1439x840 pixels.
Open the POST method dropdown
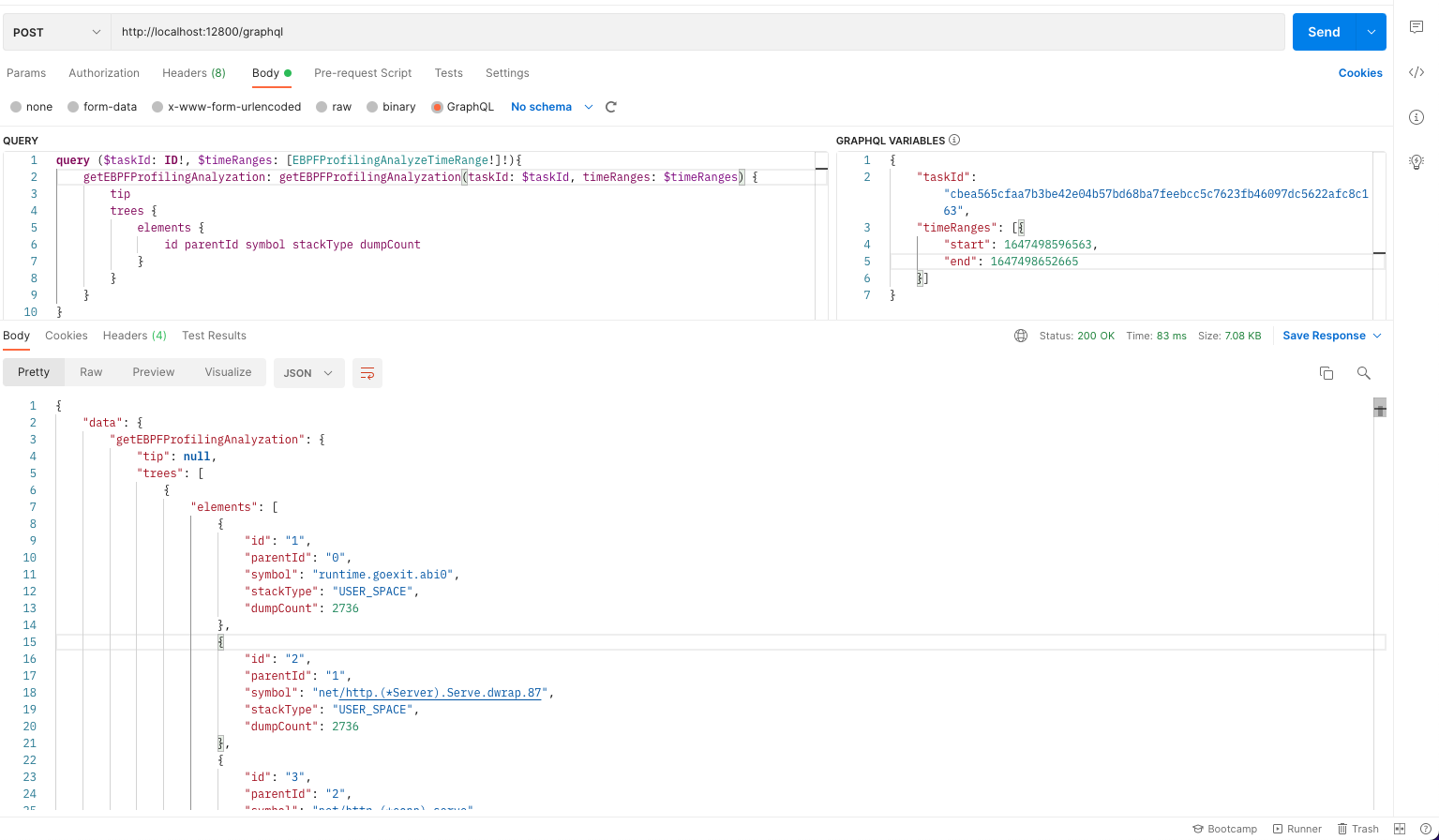pos(57,32)
